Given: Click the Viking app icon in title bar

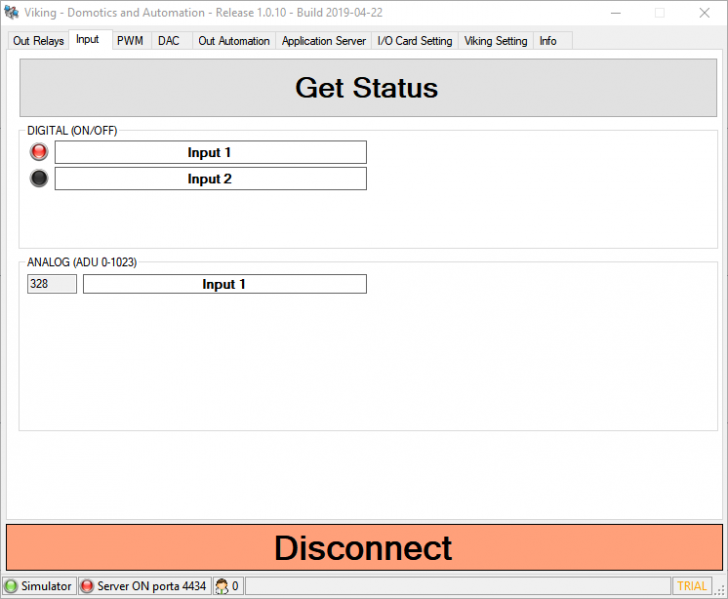Looking at the screenshot, I should pos(12,12).
